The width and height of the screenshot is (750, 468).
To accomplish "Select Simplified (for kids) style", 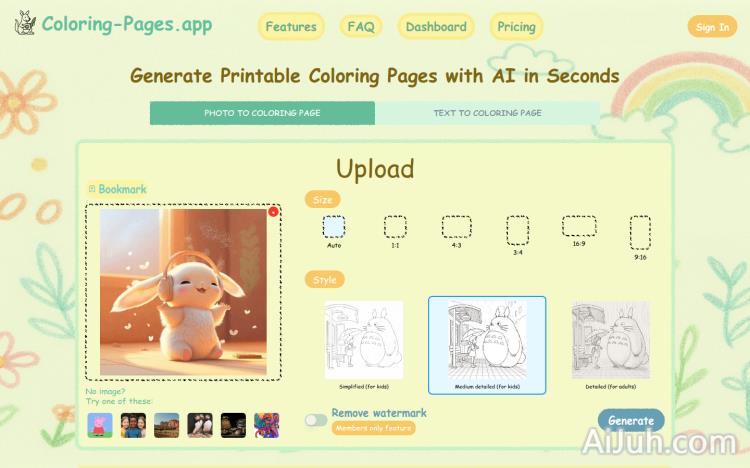I will 364,345.
